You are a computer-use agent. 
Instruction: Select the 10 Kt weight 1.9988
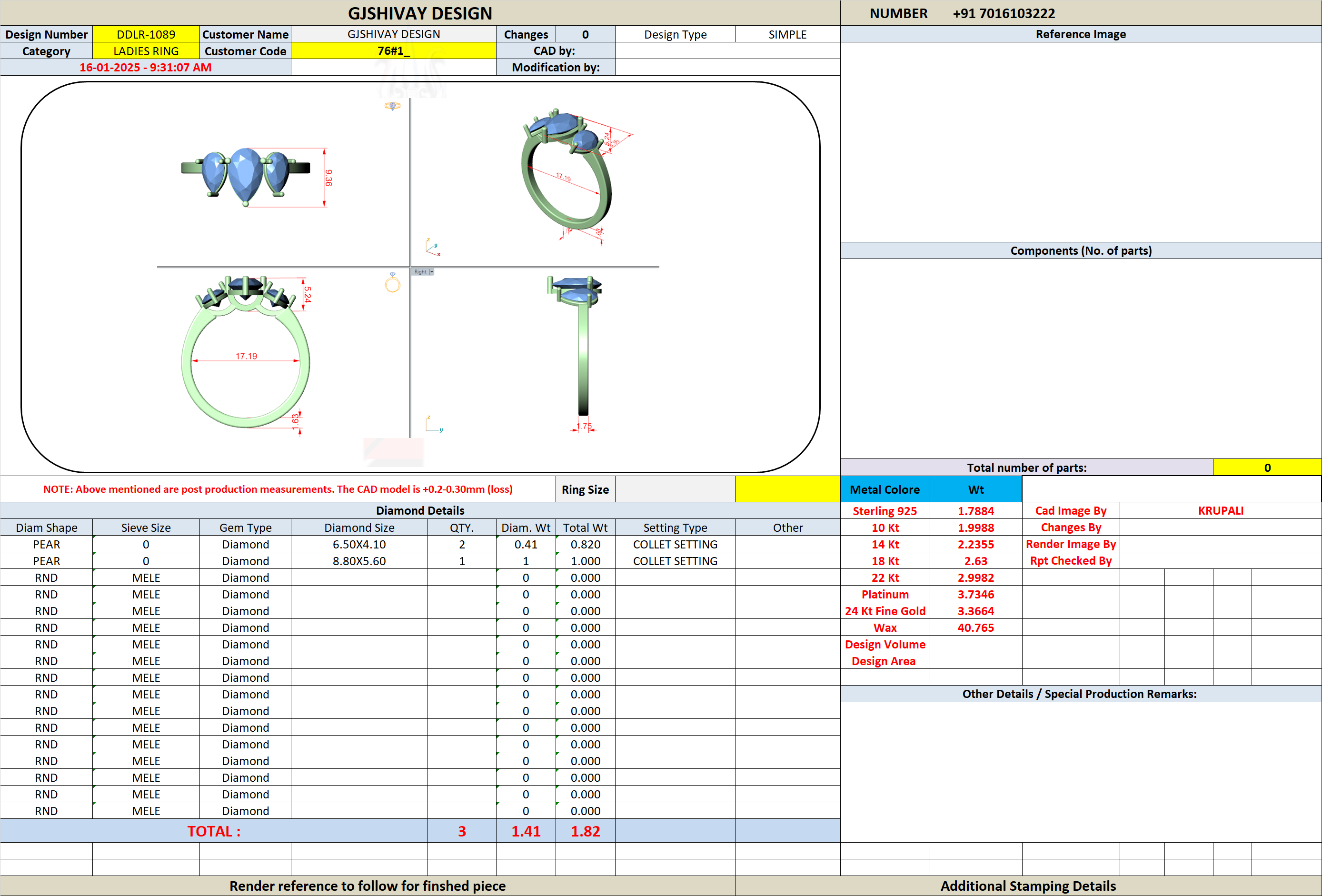point(975,528)
